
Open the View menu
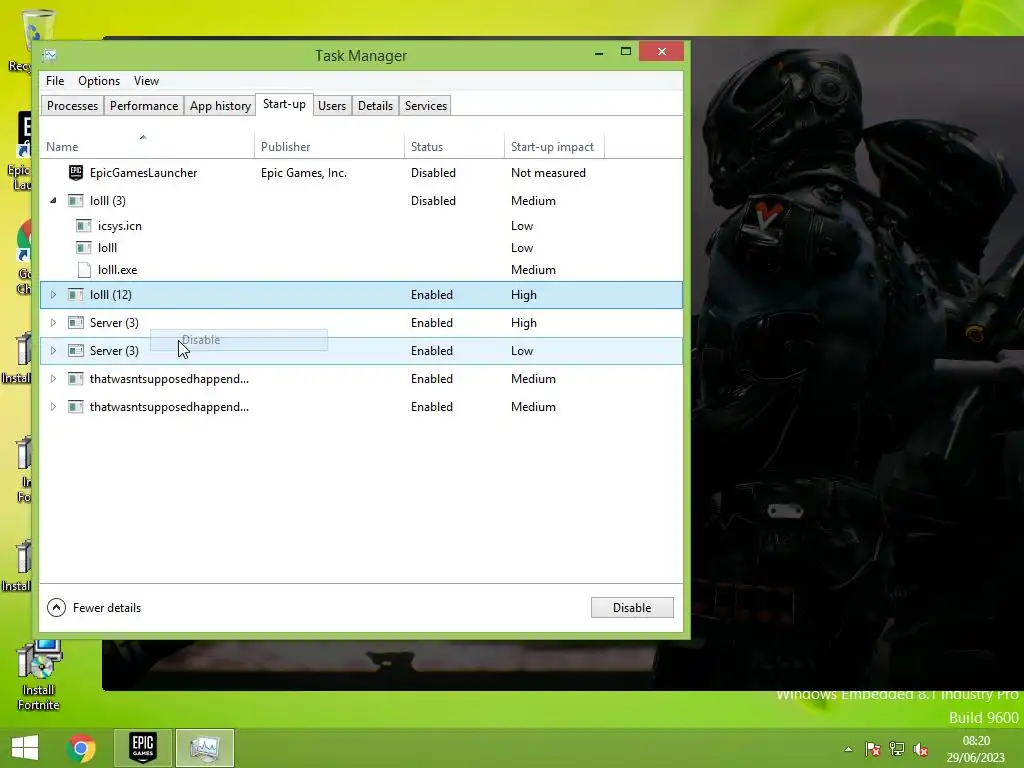pyautogui.click(x=146, y=81)
